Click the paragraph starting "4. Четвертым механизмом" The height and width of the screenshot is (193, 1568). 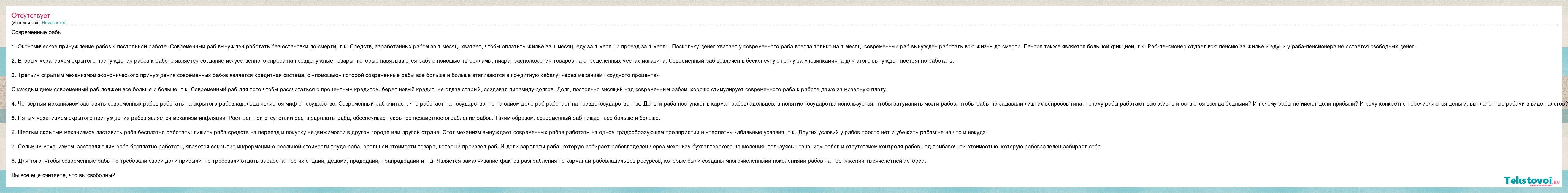click(x=789, y=104)
